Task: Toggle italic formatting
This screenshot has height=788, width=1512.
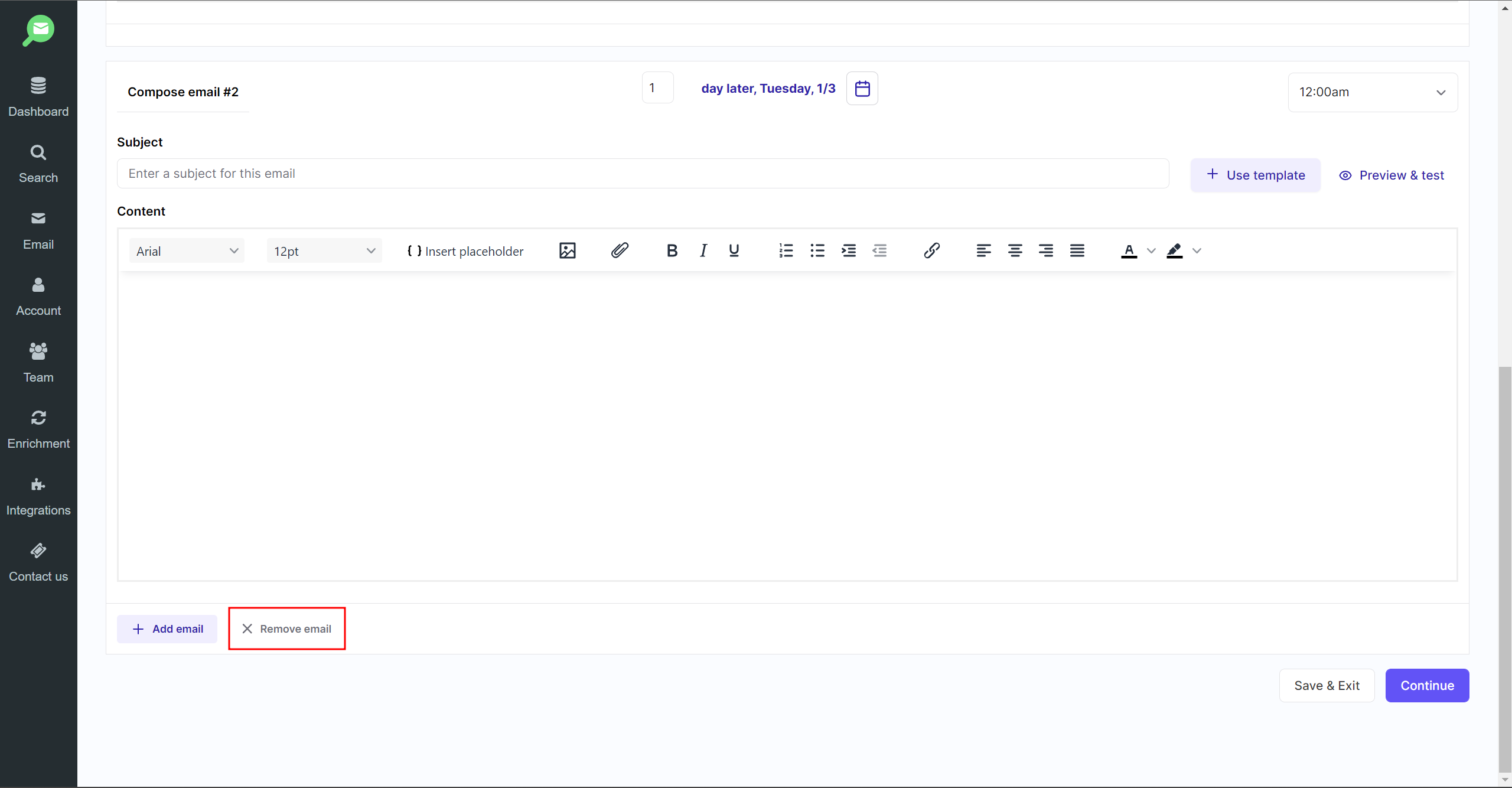Action: (703, 250)
